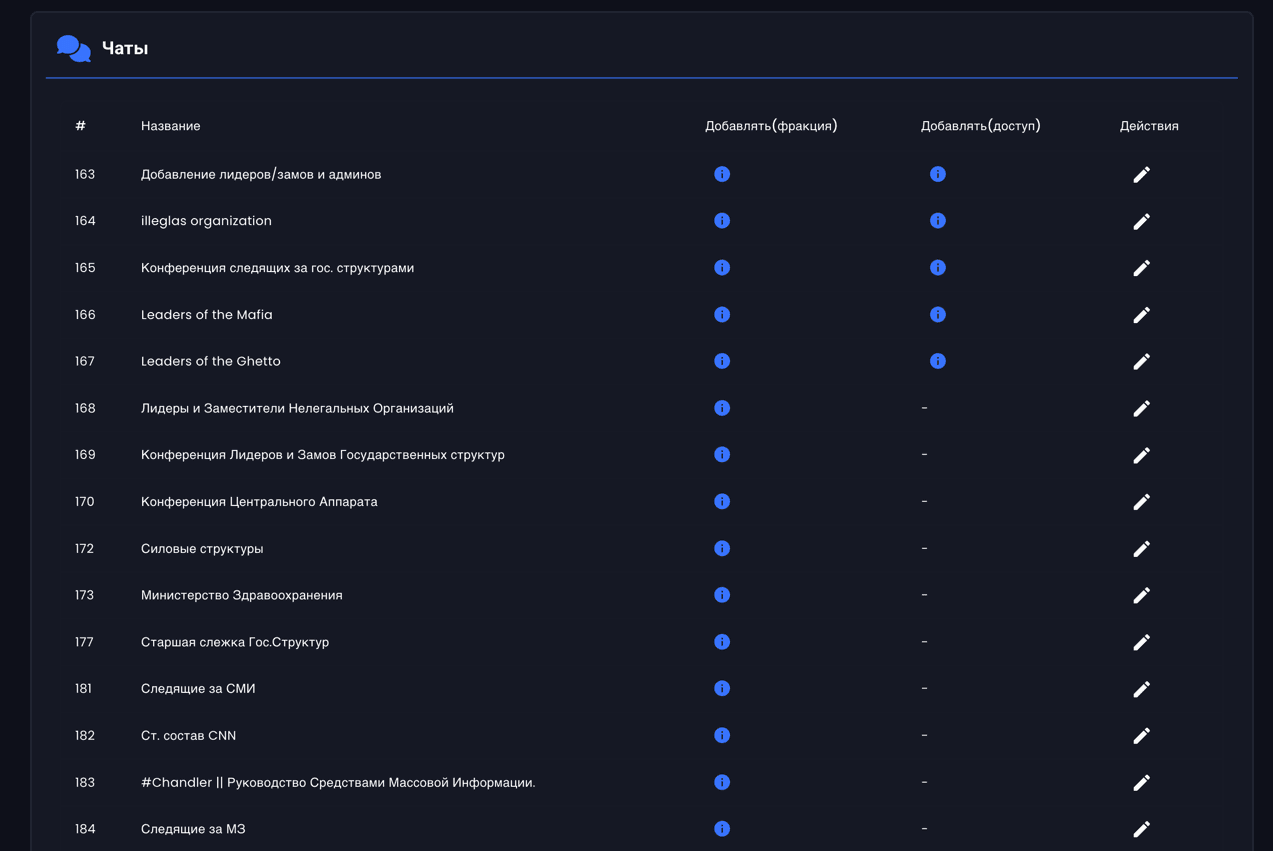Show access info for Leaders of the Mafia
This screenshot has height=851, width=1273.
(x=937, y=315)
